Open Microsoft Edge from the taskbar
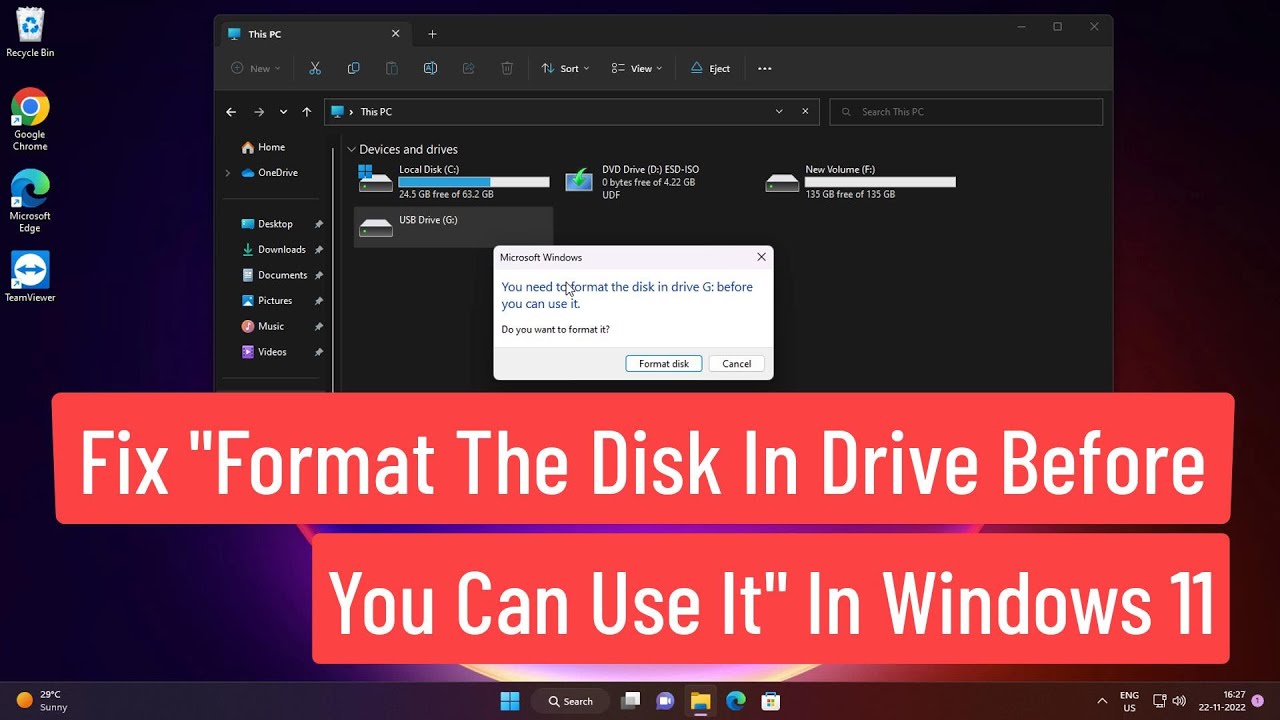Viewport: 1280px width, 720px height. tap(736, 701)
